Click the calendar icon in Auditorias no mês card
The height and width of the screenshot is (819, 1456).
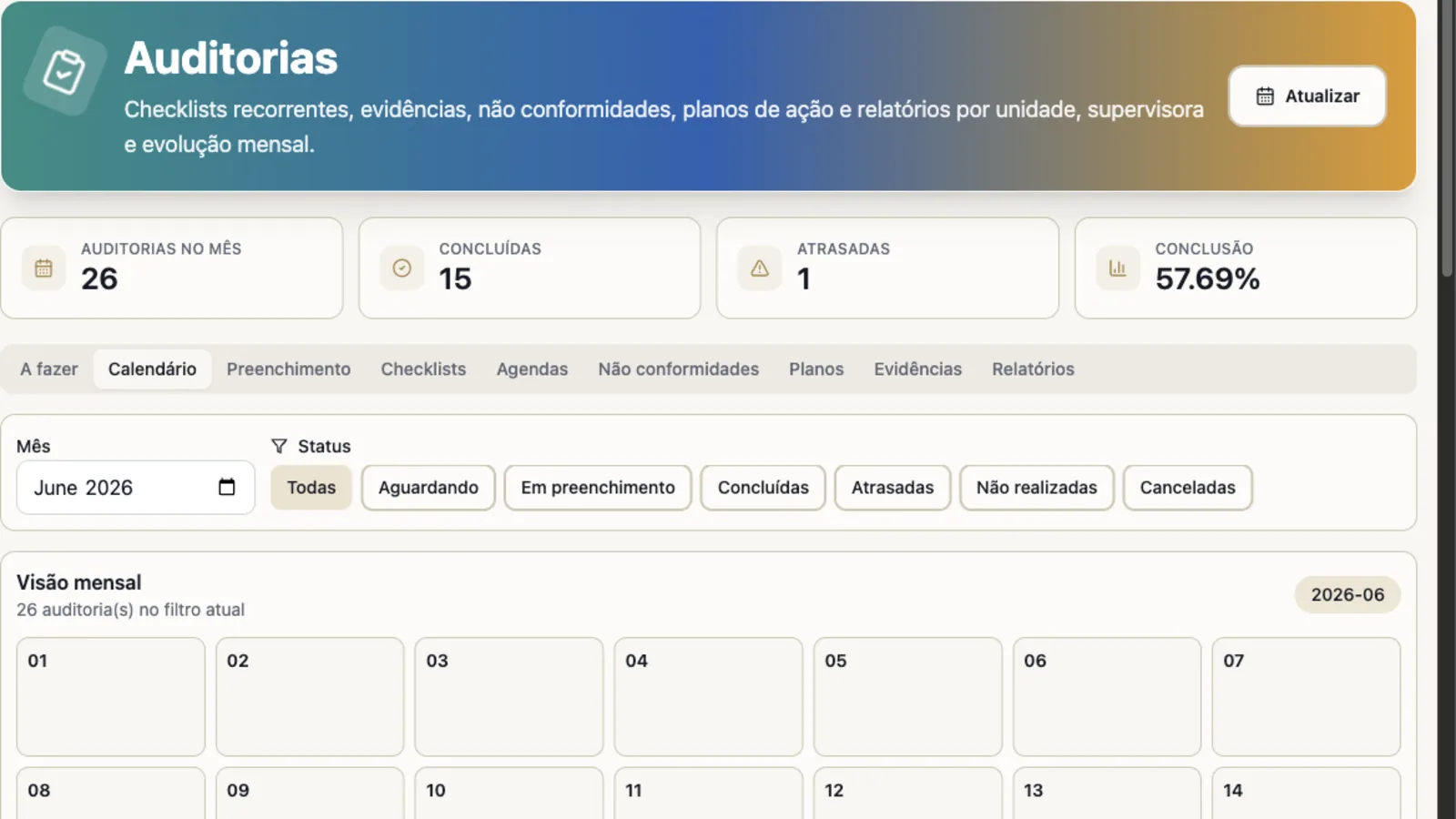(44, 268)
